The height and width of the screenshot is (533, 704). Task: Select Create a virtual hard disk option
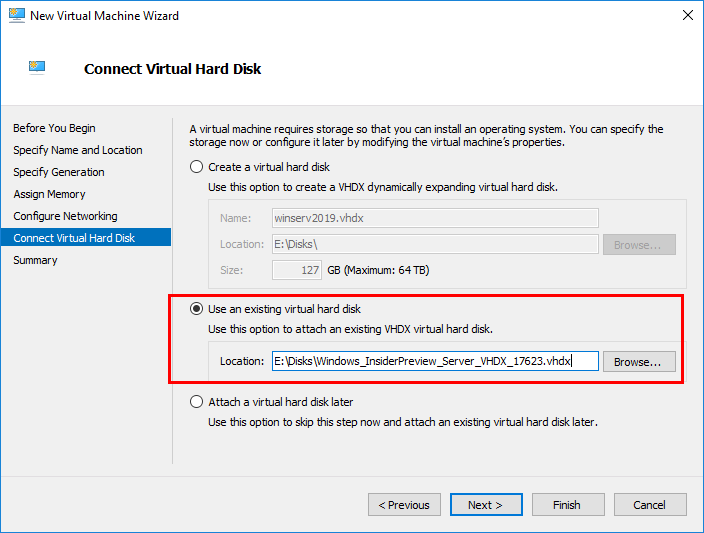click(x=197, y=167)
